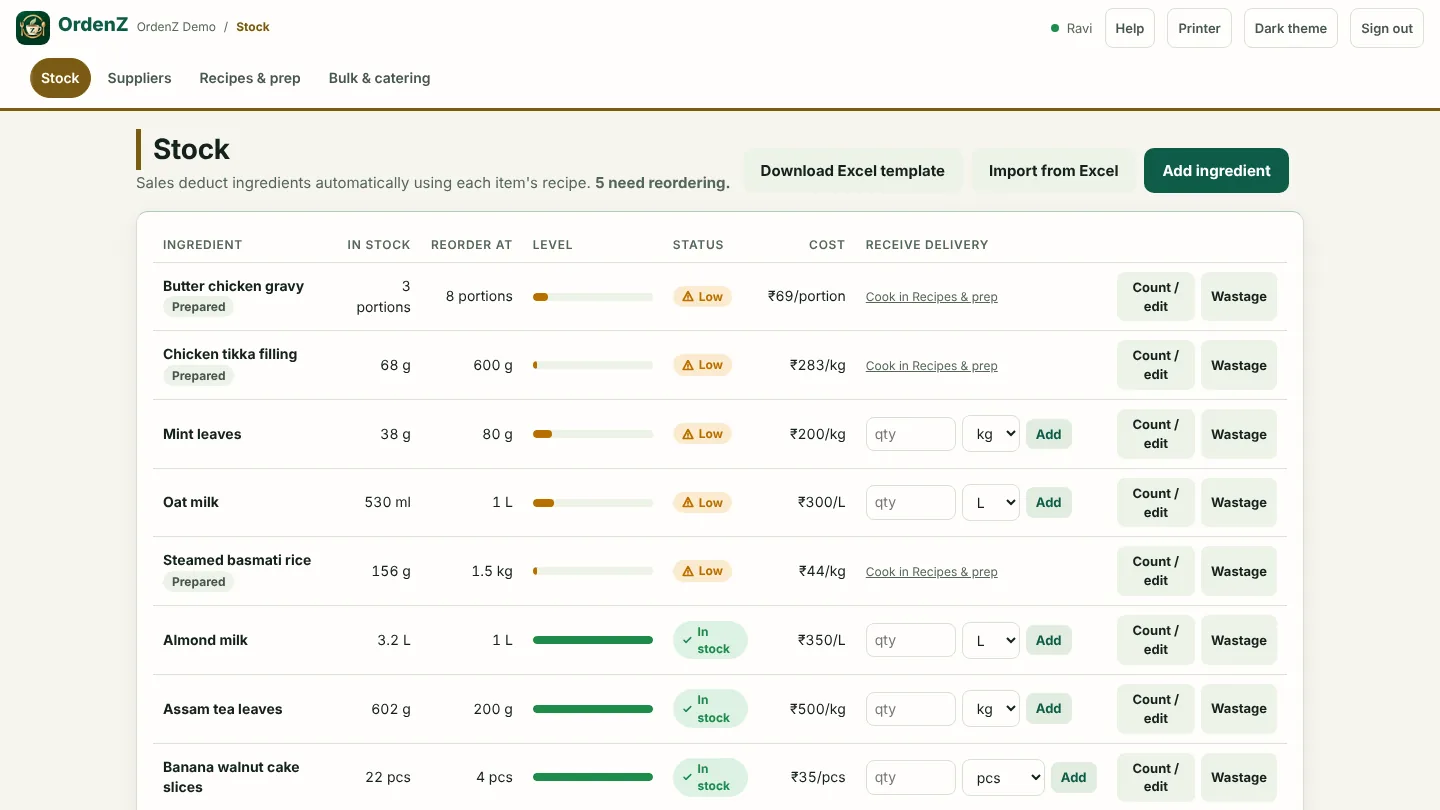Image resolution: width=1440 pixels, height=810 pixels.
Task: Add a new ingredient
Action: tap(1216, 171)
